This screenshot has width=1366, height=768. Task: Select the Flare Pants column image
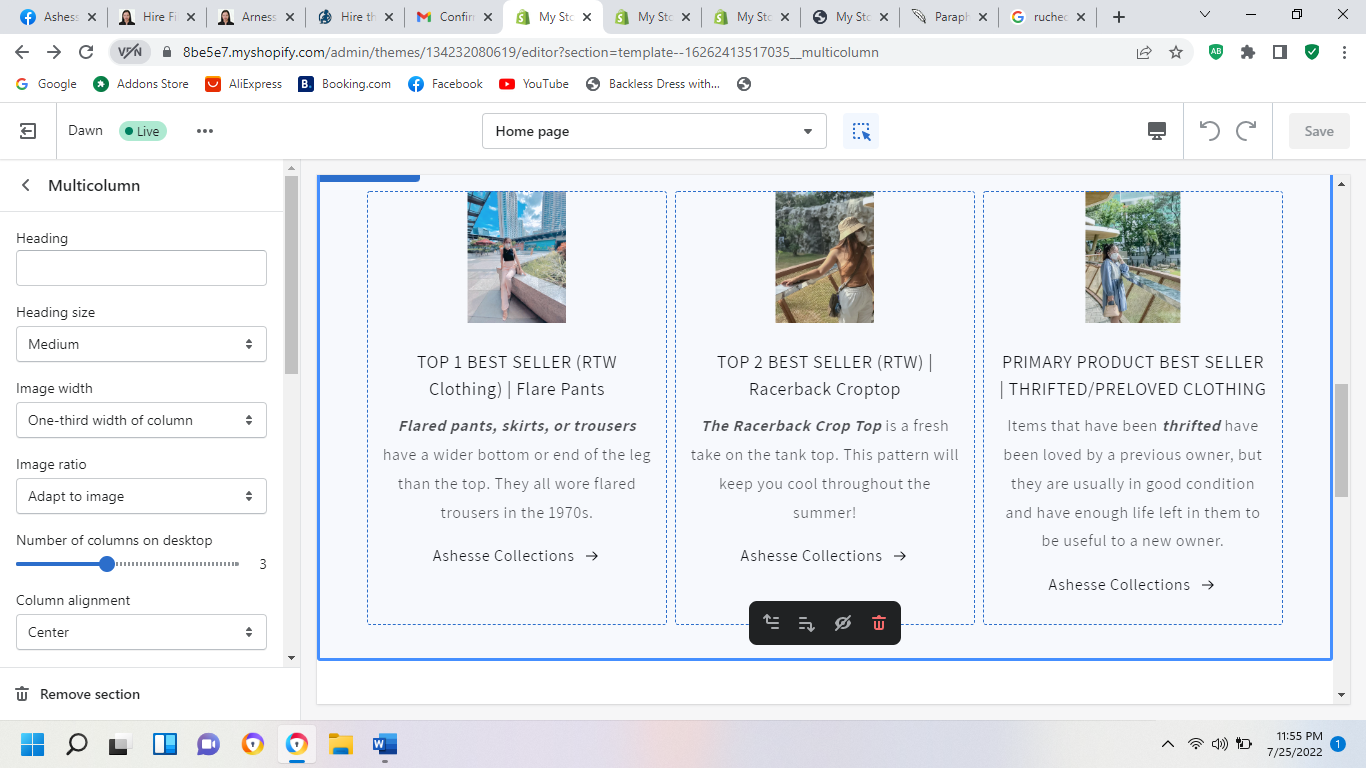click(516, 257)
